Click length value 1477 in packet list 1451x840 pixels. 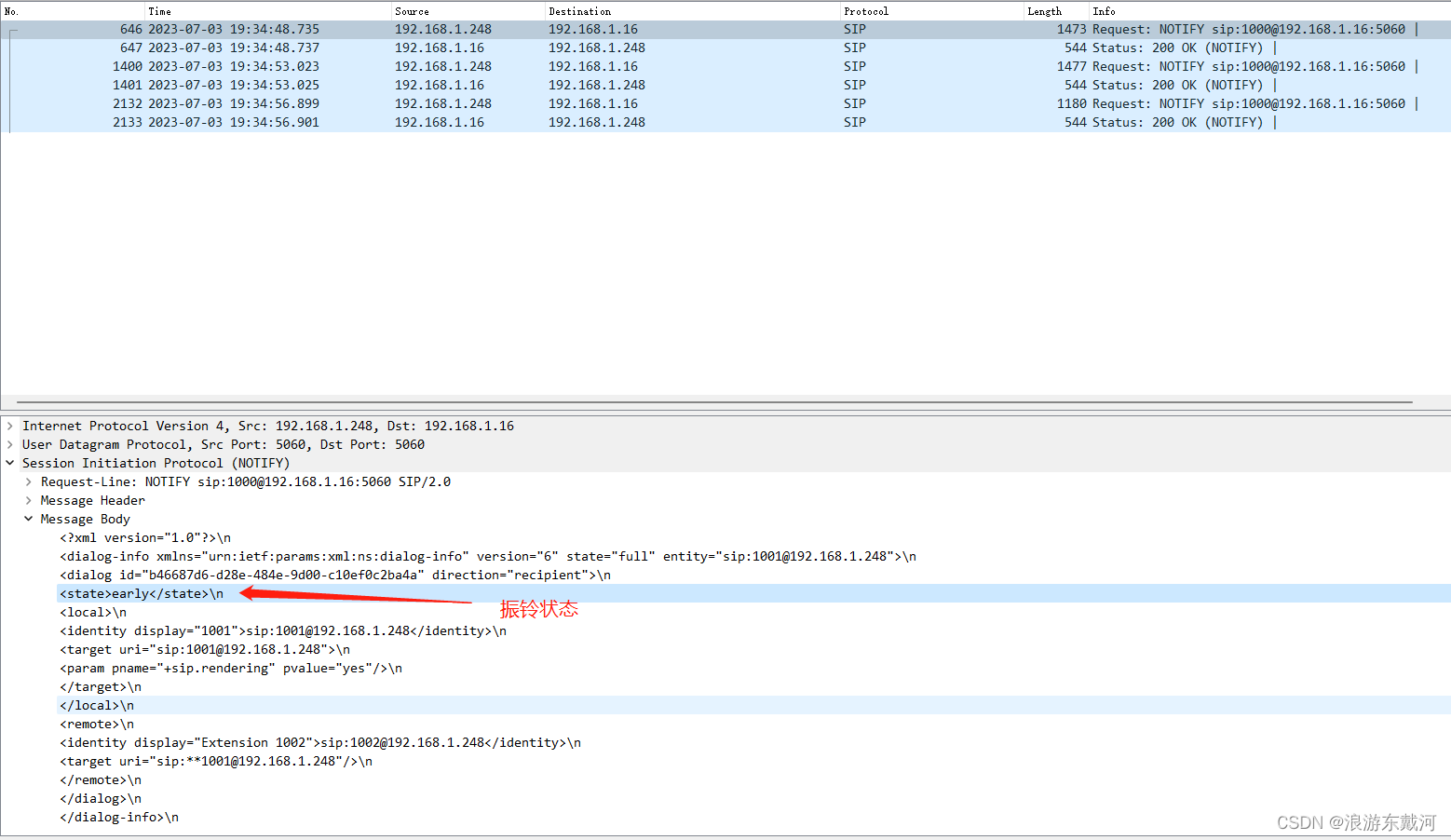tap(1071, 66)
